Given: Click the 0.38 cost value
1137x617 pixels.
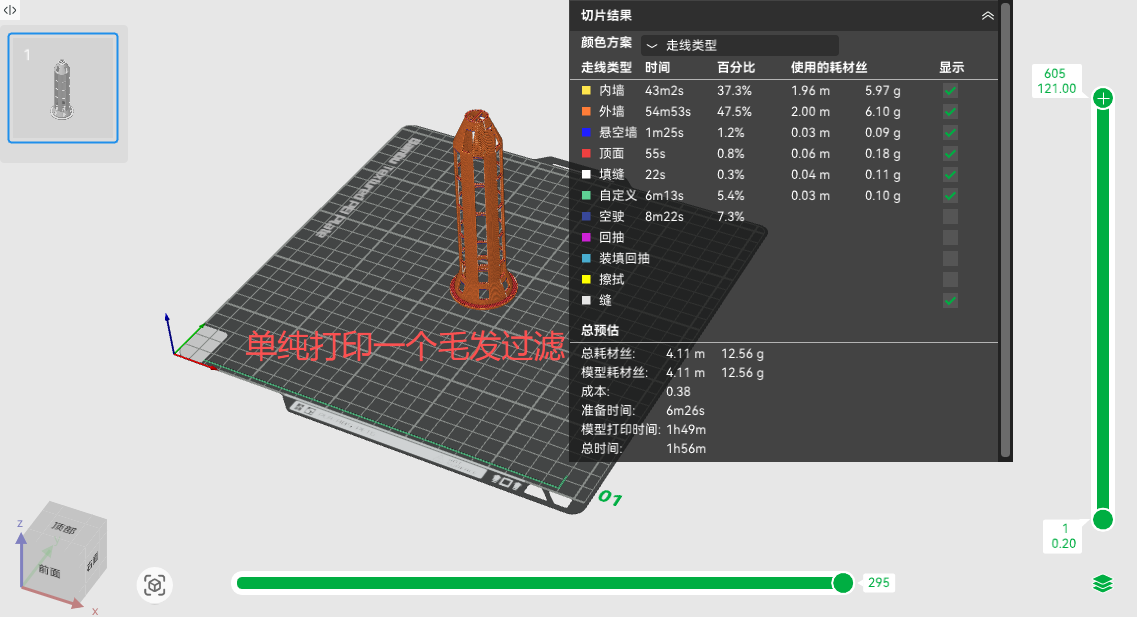Looking at the screenshot, I should pos(678,392).
